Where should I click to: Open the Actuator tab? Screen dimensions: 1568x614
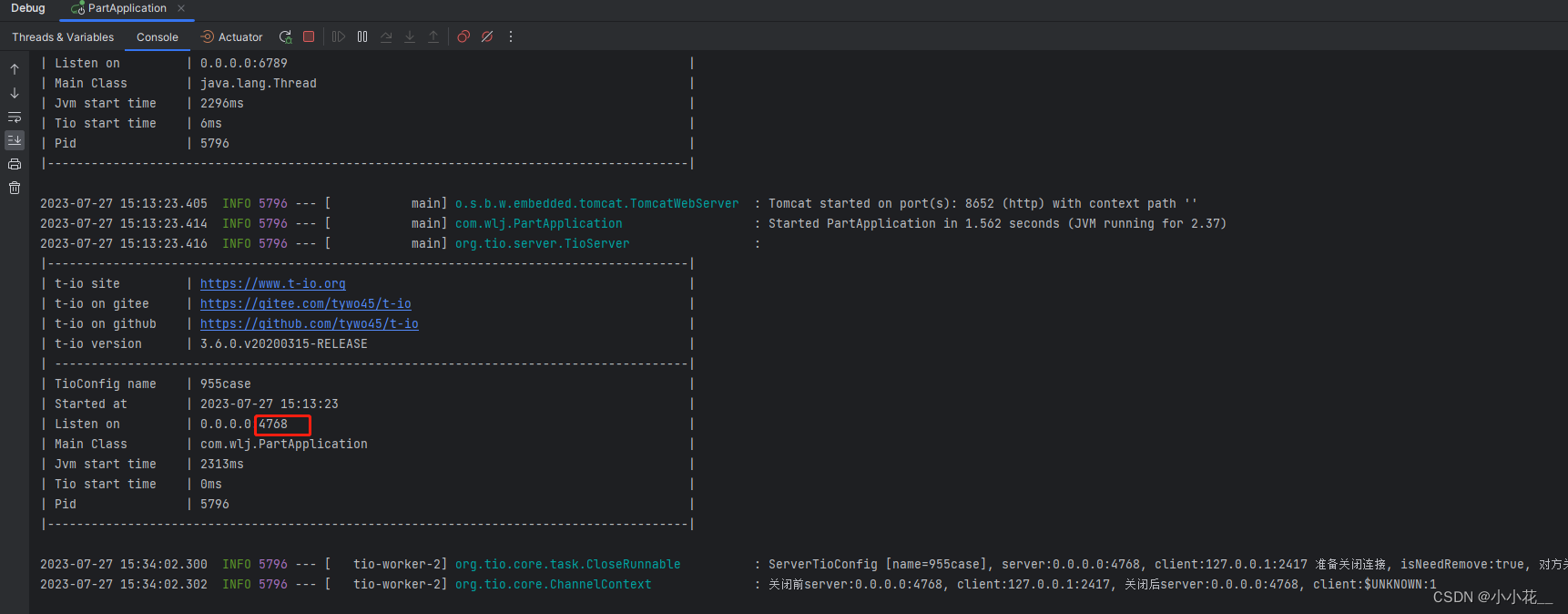[232, 37]
